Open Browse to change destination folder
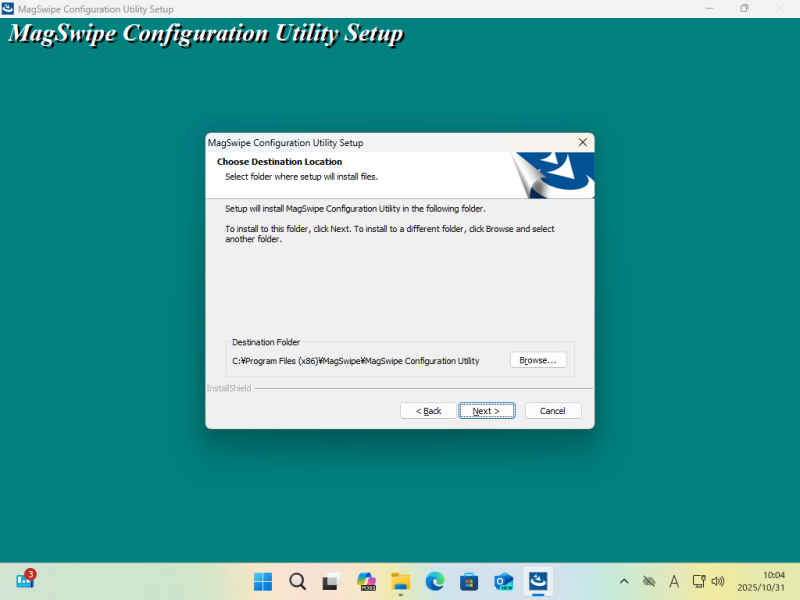Image resolution: width=800 pixels, height=600 pixels. (538, 360)
